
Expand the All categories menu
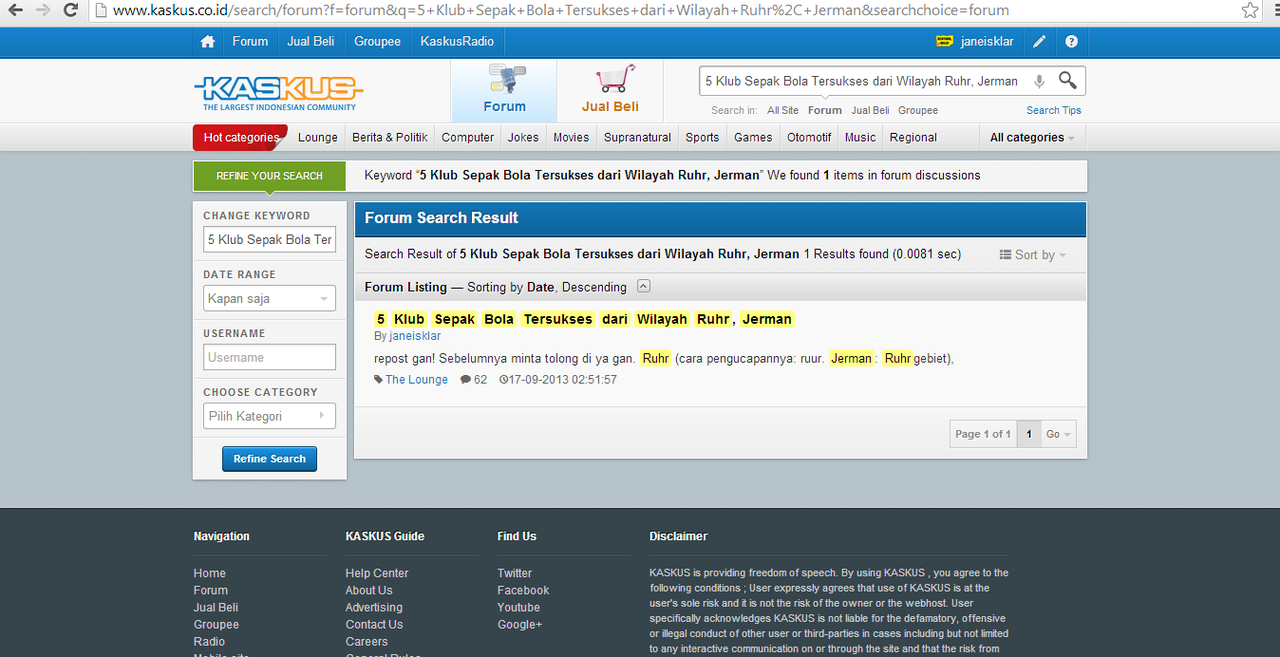1032,138
